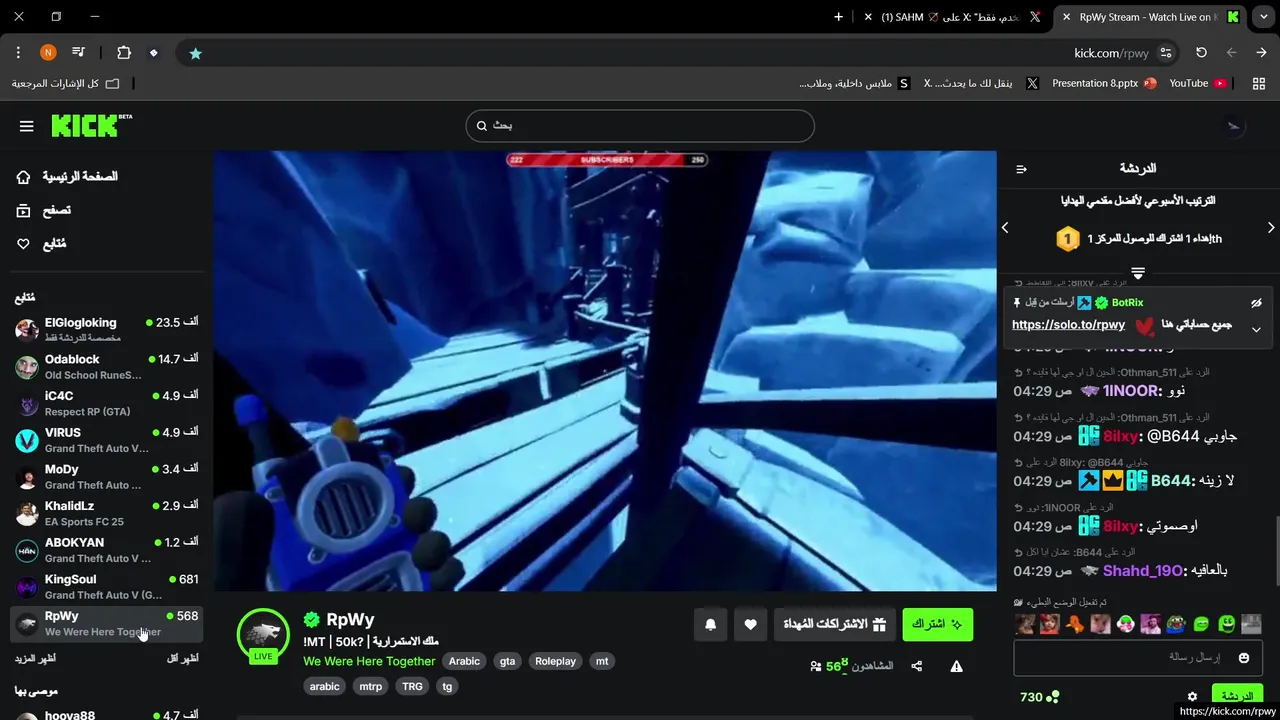Open the home page sidebar icon

[24, 177]
